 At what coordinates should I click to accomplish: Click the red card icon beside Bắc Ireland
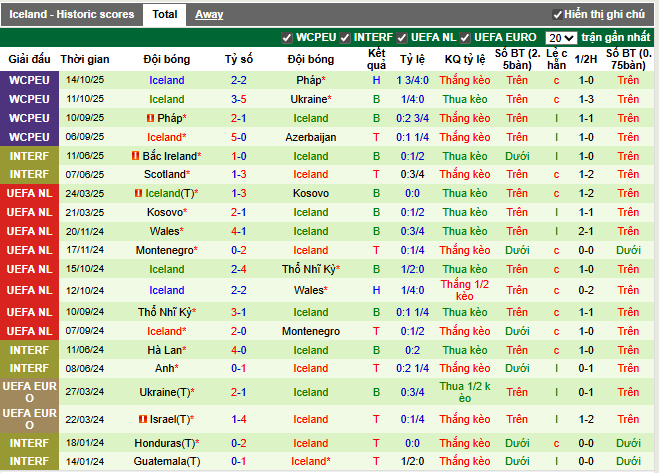click(x=135, y=156)
